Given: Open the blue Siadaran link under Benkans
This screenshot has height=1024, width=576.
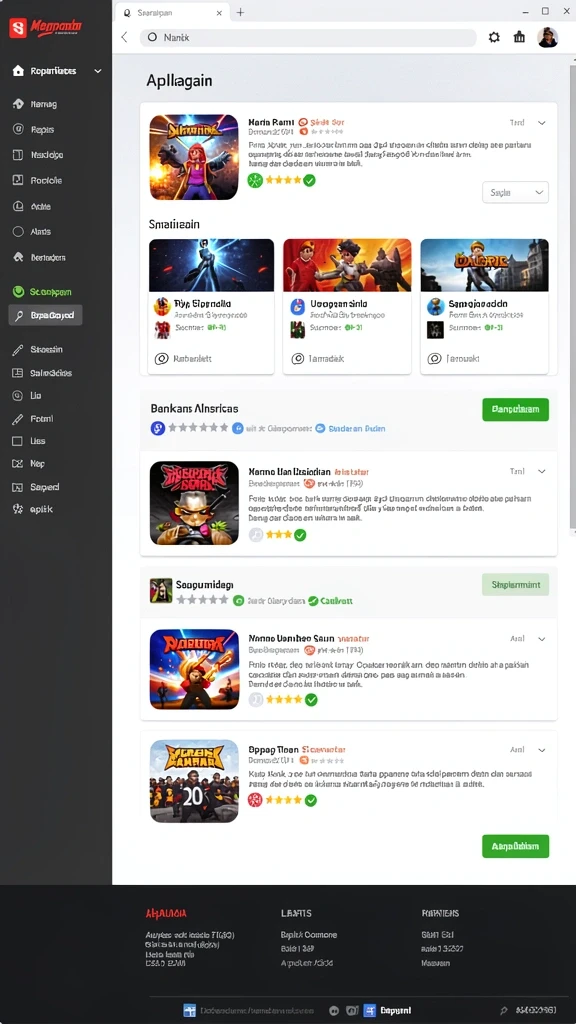Looking at the screenshot, I should pos(357,428).
